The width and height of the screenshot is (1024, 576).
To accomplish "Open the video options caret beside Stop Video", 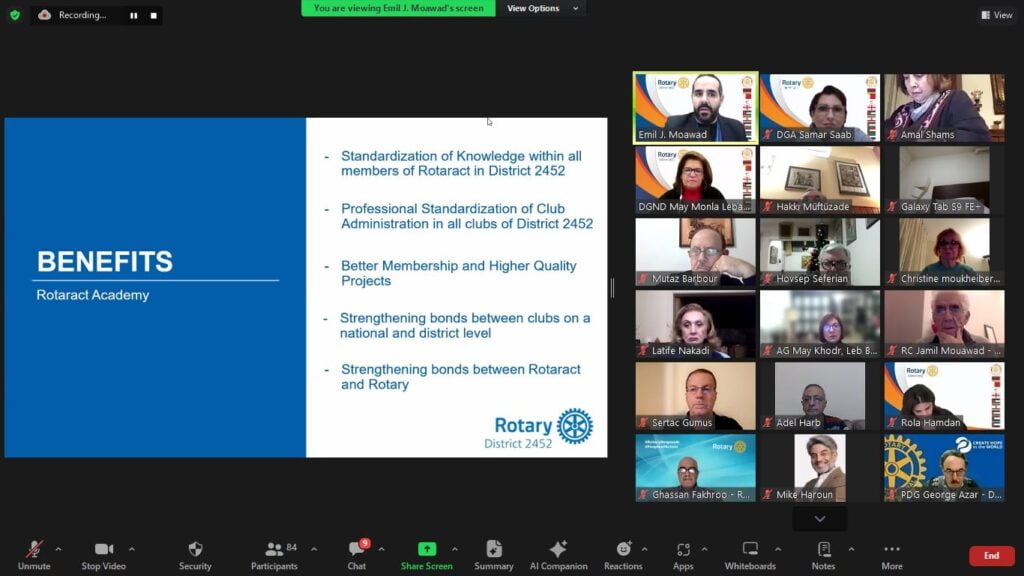I will coord(132,549).
